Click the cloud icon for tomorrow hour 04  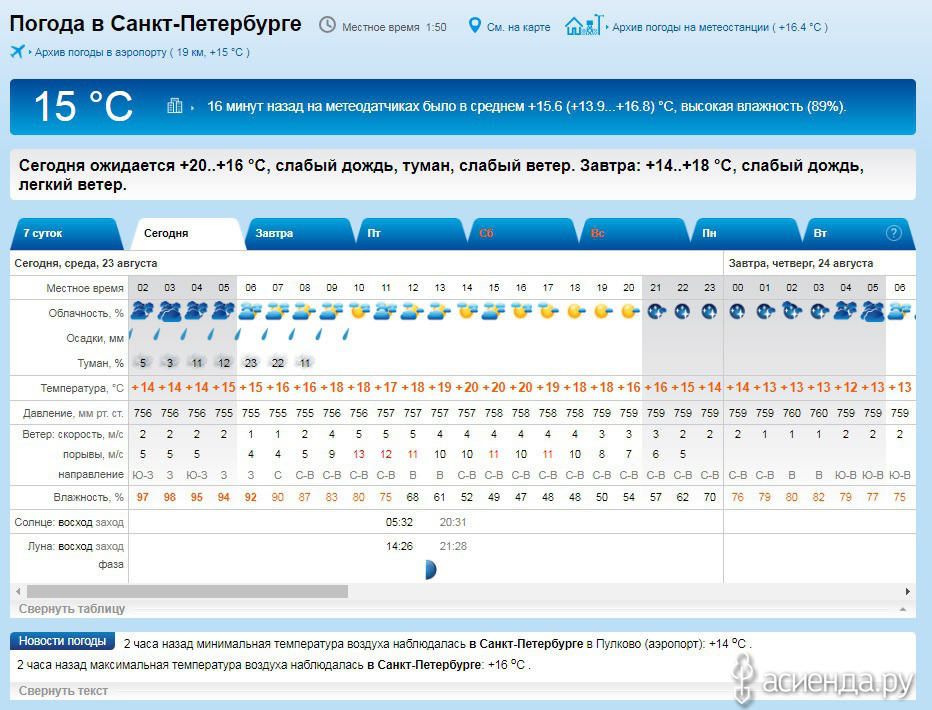(845, 311)
